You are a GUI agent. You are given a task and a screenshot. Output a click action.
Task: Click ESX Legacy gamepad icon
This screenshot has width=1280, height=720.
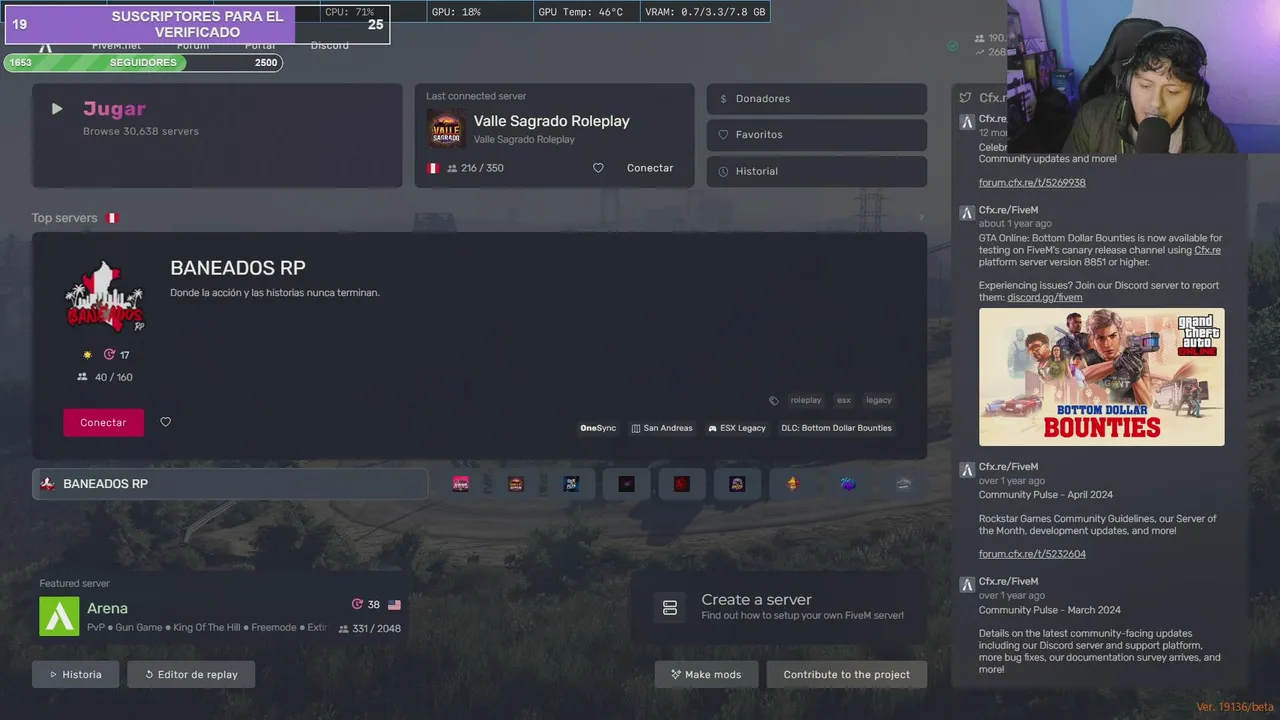point(713,428)
